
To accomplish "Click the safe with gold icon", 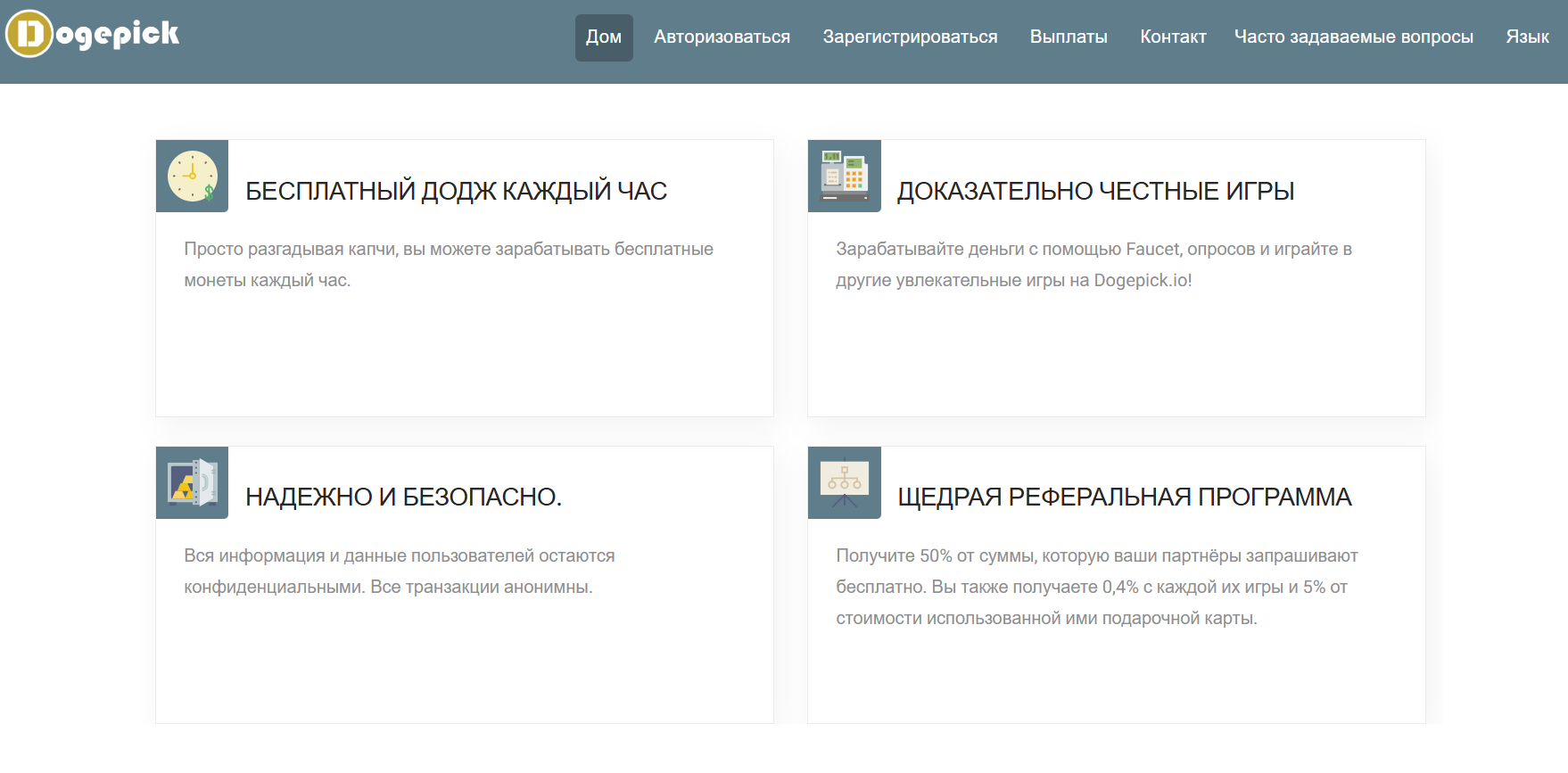I will click(192, 482).
